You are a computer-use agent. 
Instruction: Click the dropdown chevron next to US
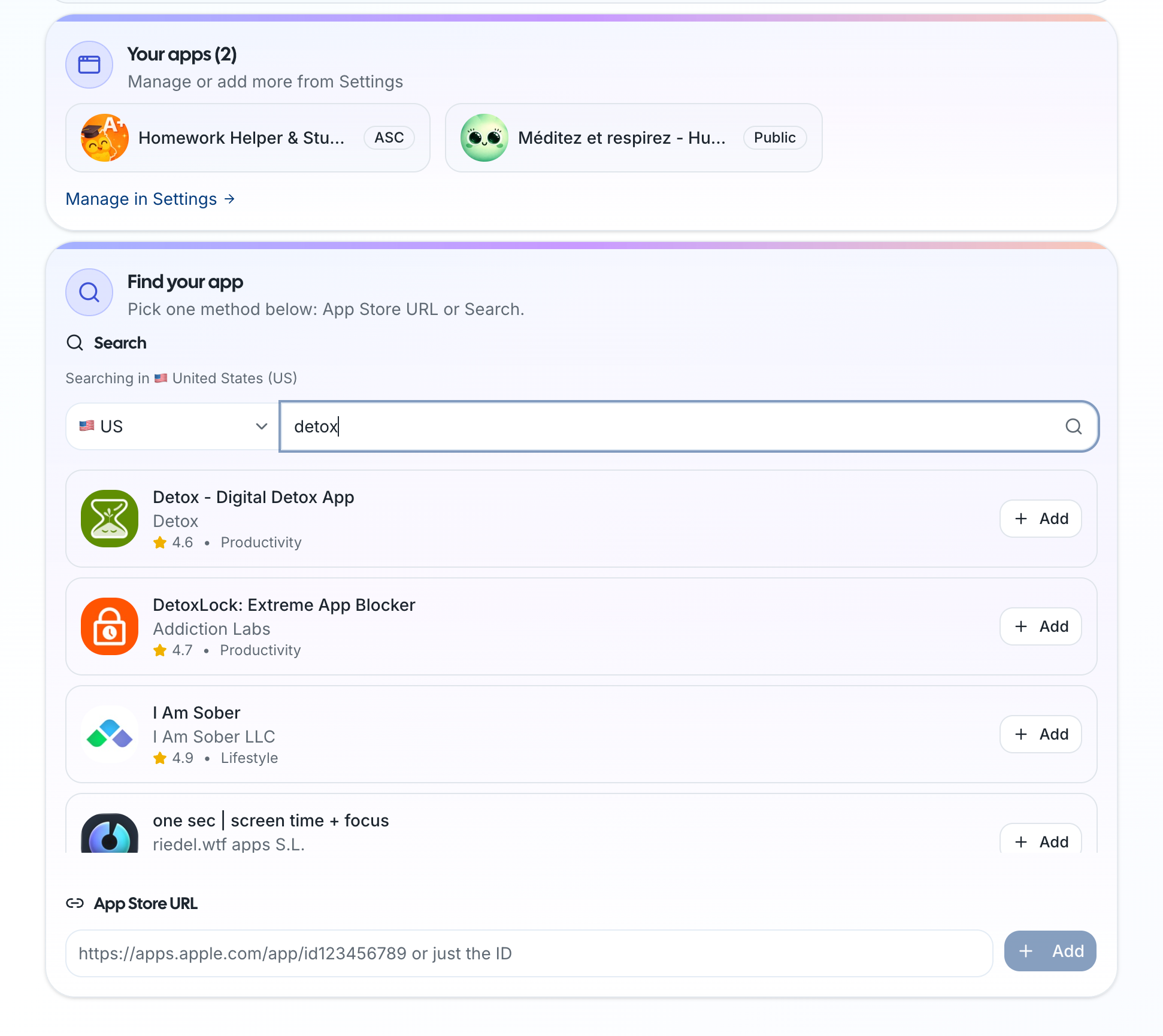(x=262, y=426)
